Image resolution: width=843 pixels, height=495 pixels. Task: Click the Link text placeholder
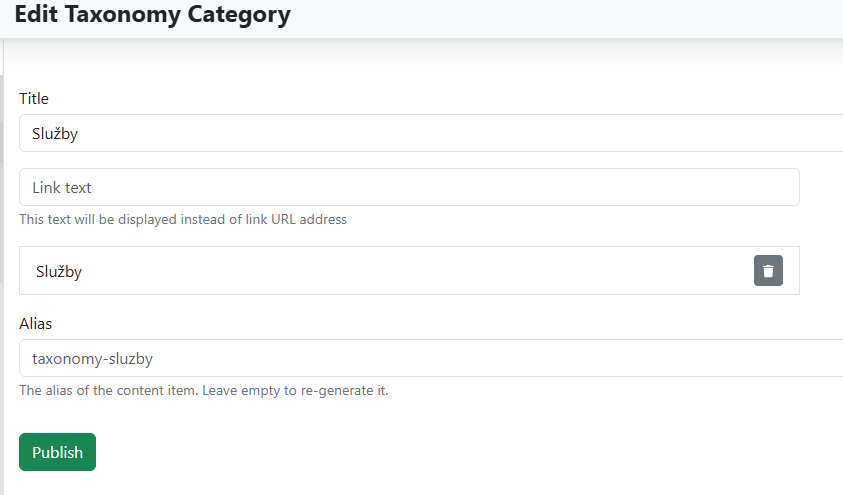[x=62, y=187]
